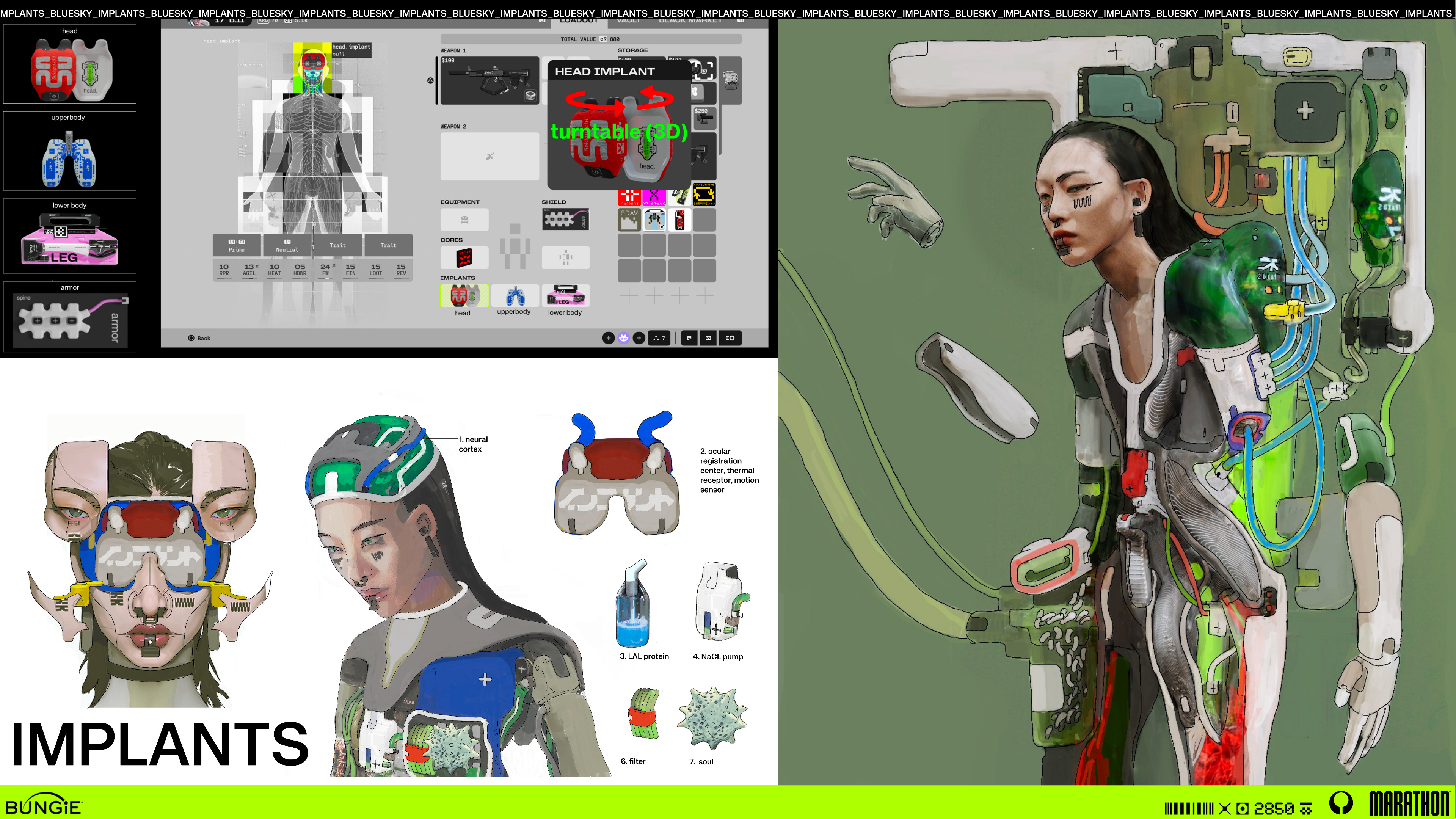
Task: Click the triangle button beside Weapon 1
Action: click(x=430, y=80)
